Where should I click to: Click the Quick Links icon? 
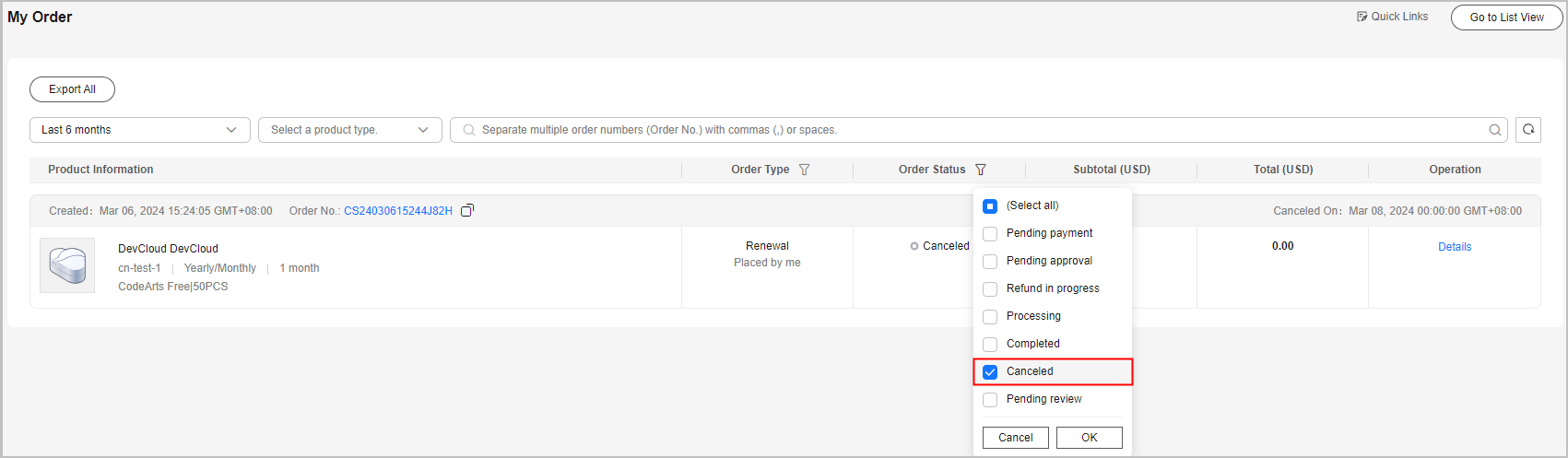click(x=1362, y=17)
